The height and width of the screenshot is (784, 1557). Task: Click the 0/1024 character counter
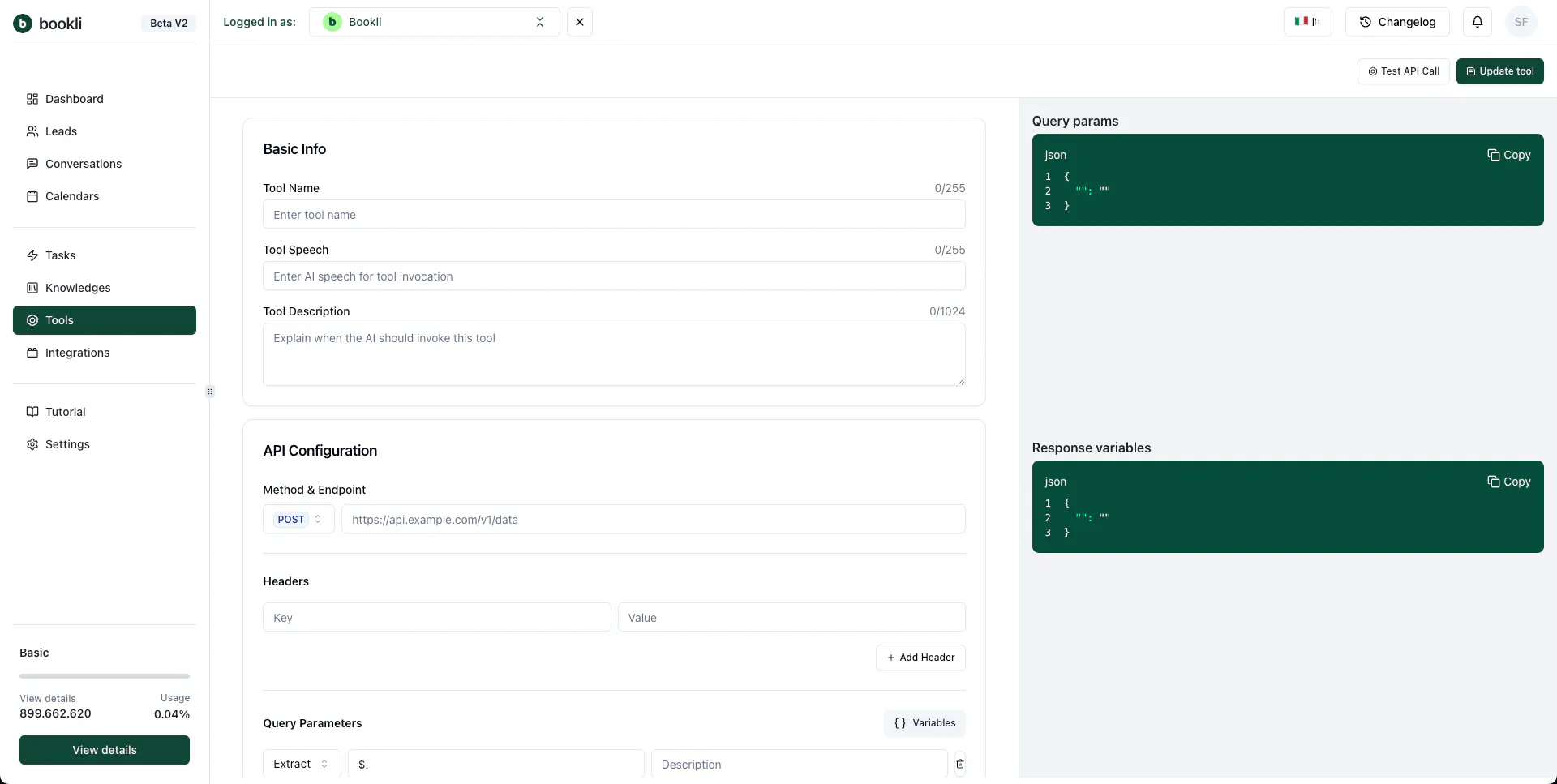point(947,311)
